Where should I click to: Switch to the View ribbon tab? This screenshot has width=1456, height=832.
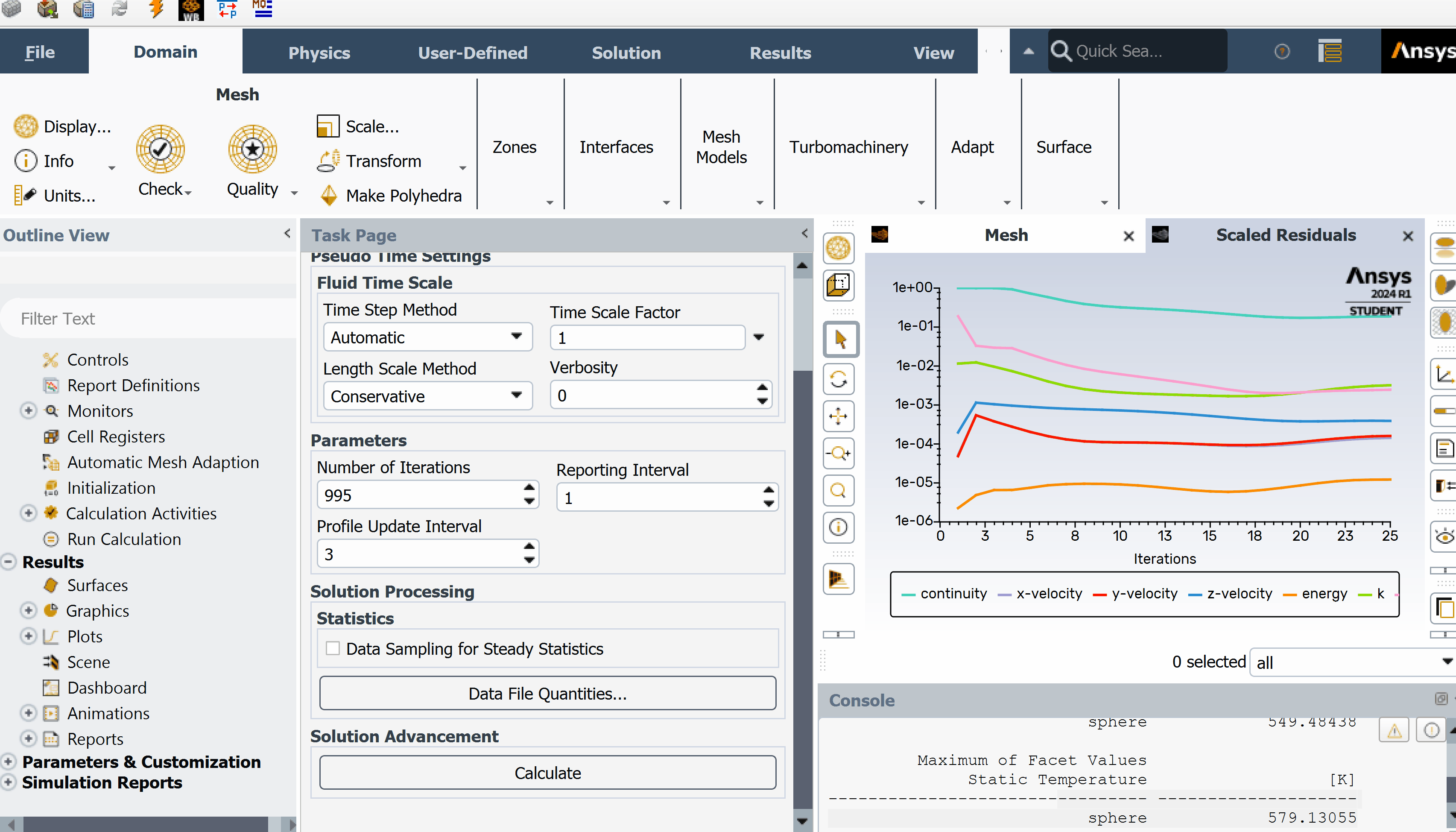933,53
